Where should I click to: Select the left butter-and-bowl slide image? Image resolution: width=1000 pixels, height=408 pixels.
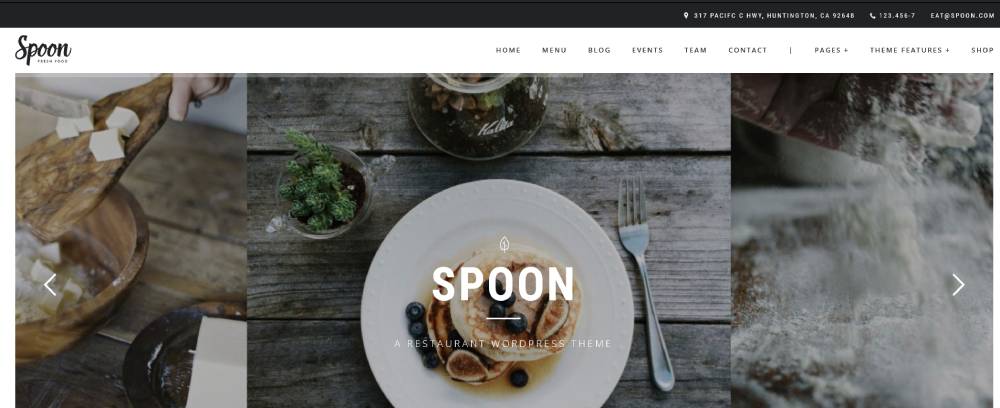131,240
